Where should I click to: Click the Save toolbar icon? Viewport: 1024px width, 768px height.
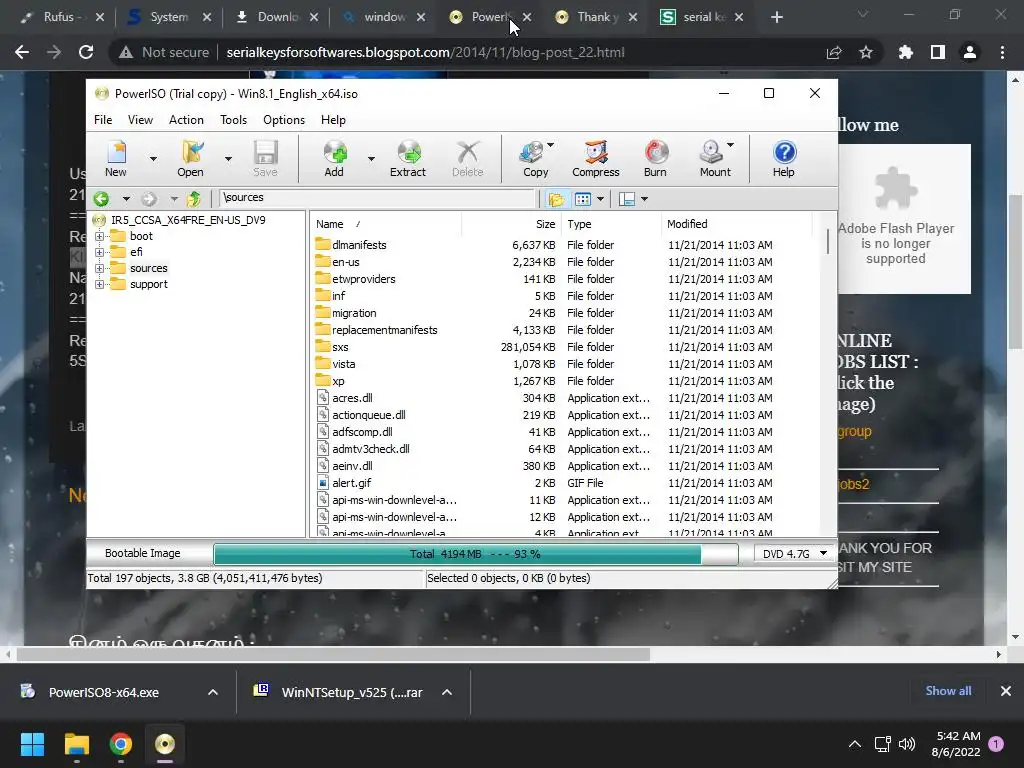265,158
